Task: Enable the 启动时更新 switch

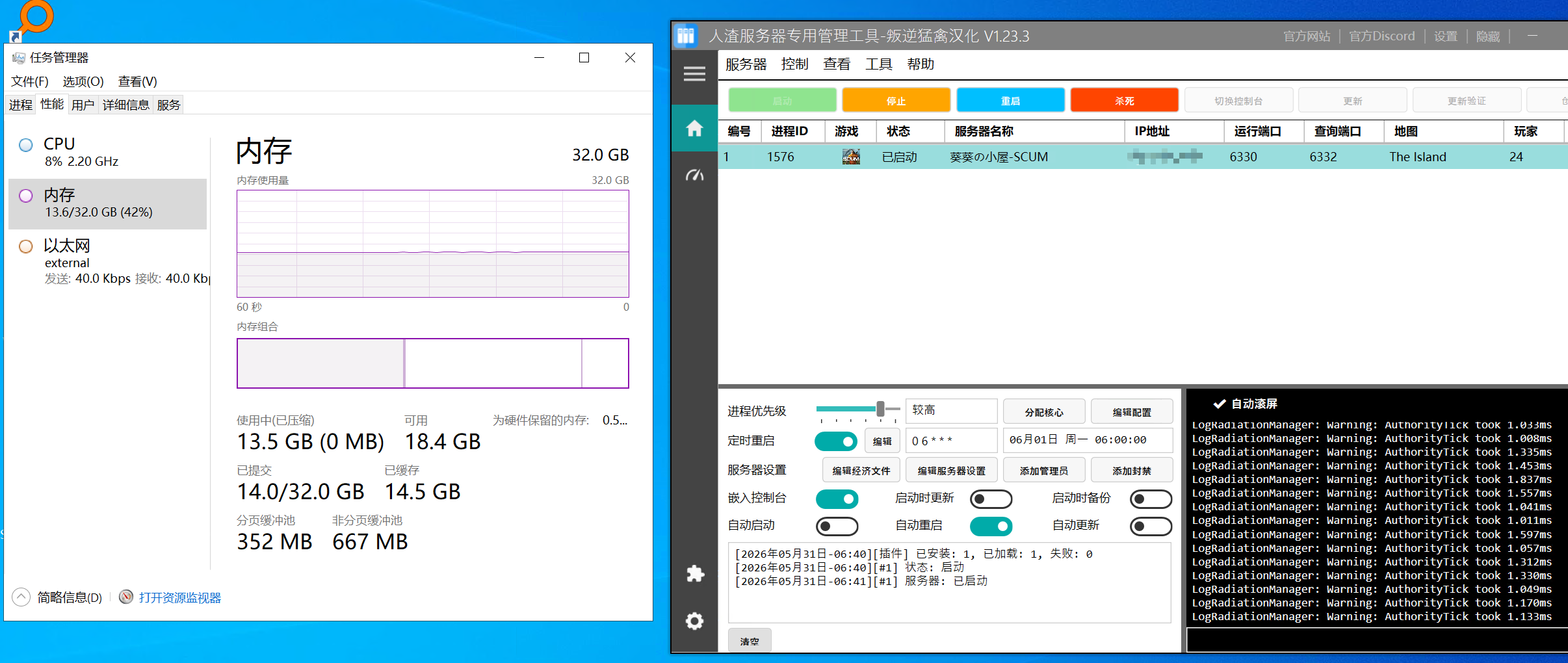Action: (x=991, y=499)
